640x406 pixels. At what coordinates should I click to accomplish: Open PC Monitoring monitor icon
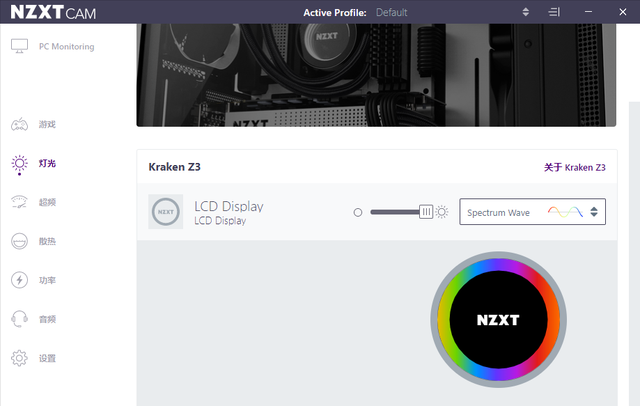pos(19,46)
